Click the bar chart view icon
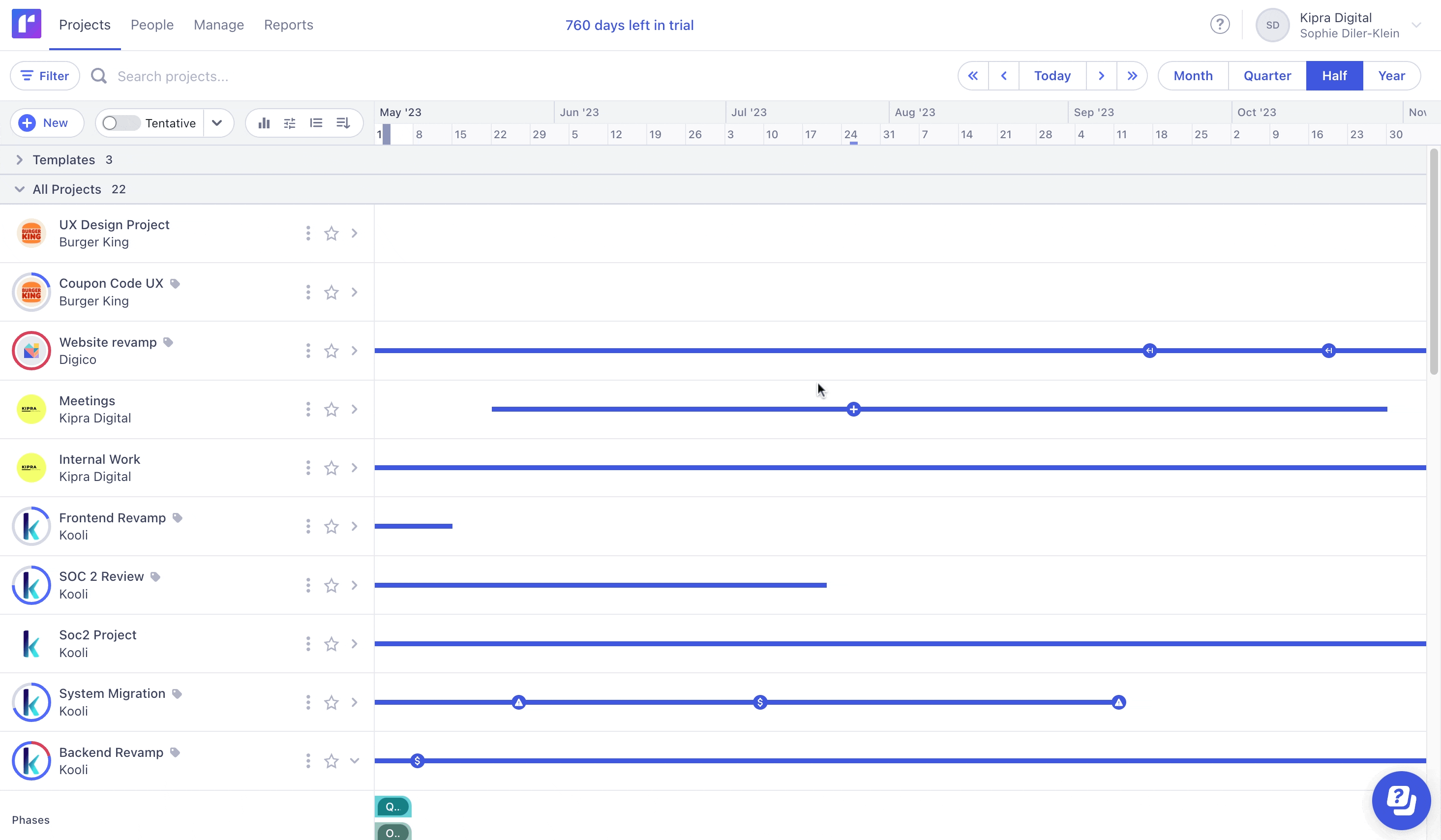 point(264,123)
